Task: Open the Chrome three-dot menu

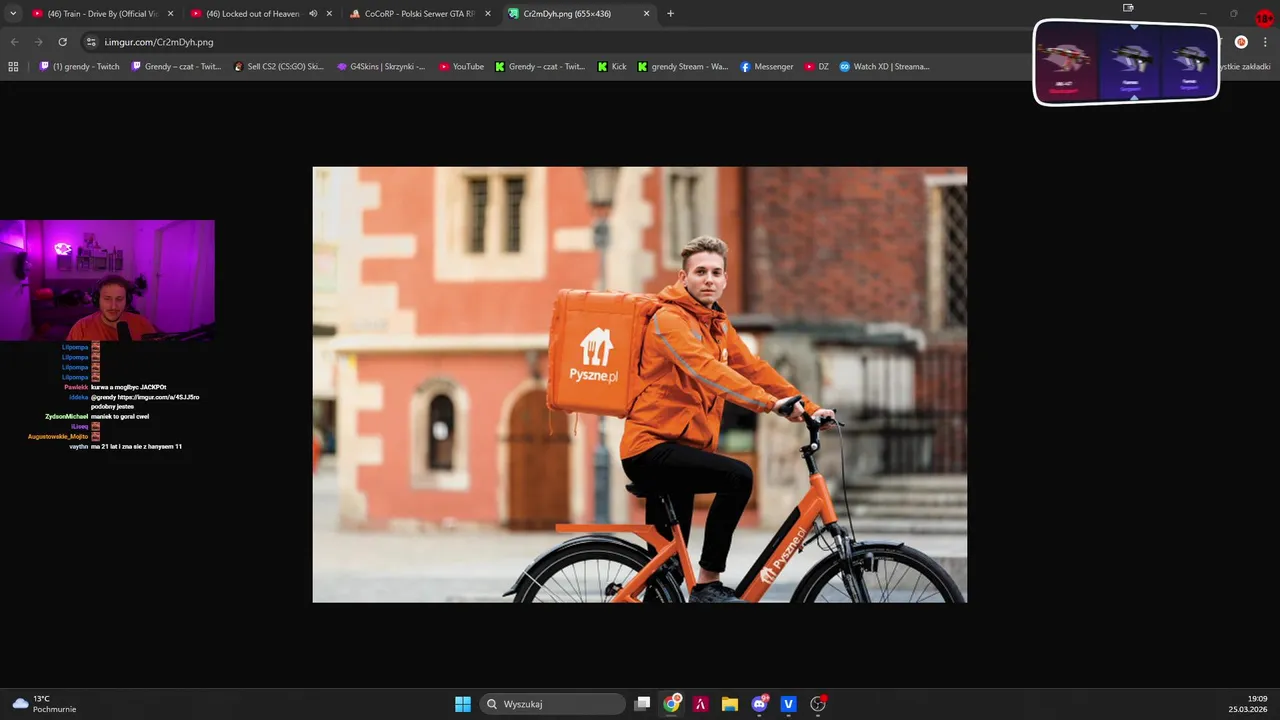Action: point(1265,42)
